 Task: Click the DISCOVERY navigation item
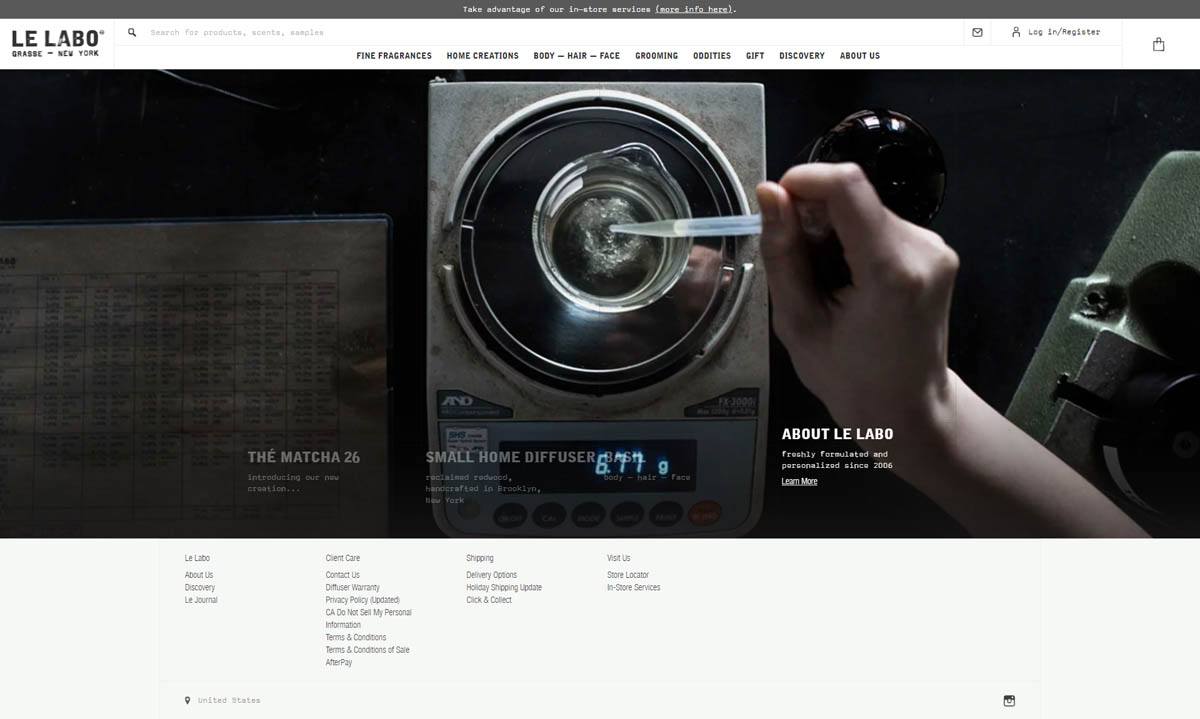click(801, 55)
